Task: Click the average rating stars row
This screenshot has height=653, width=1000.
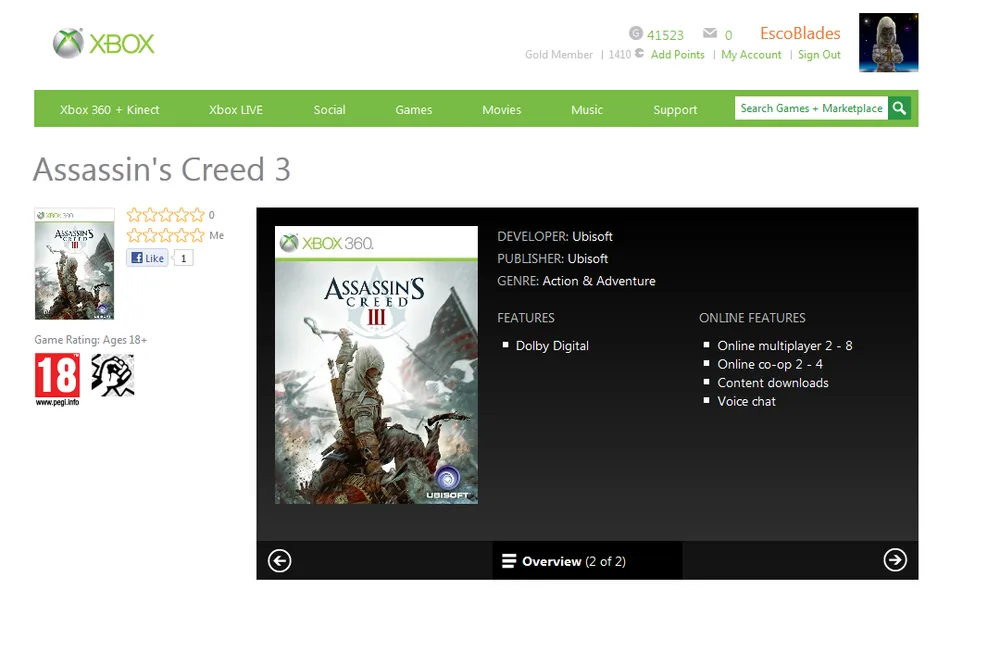Action: click(x=166, y=215)
